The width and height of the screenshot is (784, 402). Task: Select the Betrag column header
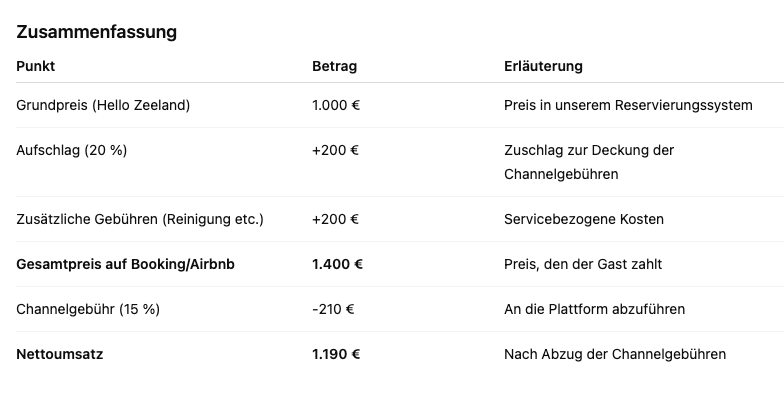pyautogui.click(x=334, y=66)
